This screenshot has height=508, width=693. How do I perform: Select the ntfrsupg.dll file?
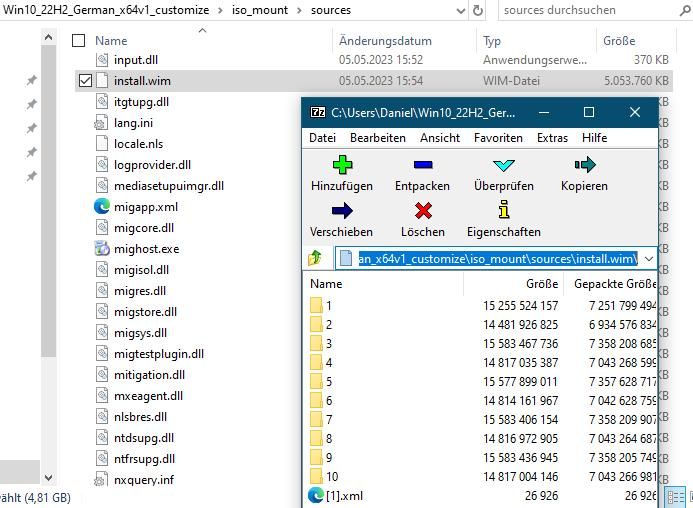pyautogui.click(x=145, y=459)
